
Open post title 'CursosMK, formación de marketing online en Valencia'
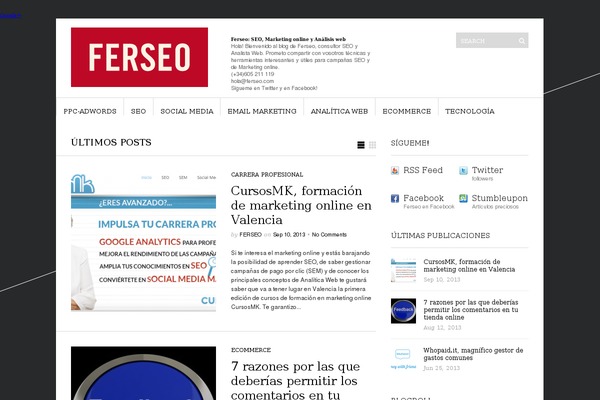click(x=301, y=205)
